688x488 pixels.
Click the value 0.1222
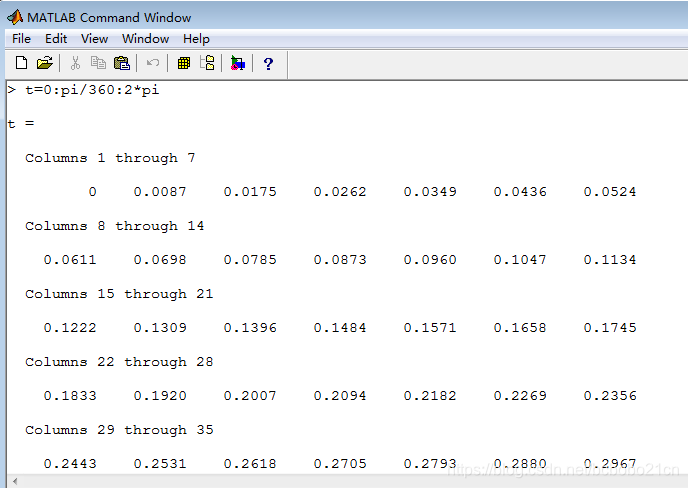click(70, 328)
